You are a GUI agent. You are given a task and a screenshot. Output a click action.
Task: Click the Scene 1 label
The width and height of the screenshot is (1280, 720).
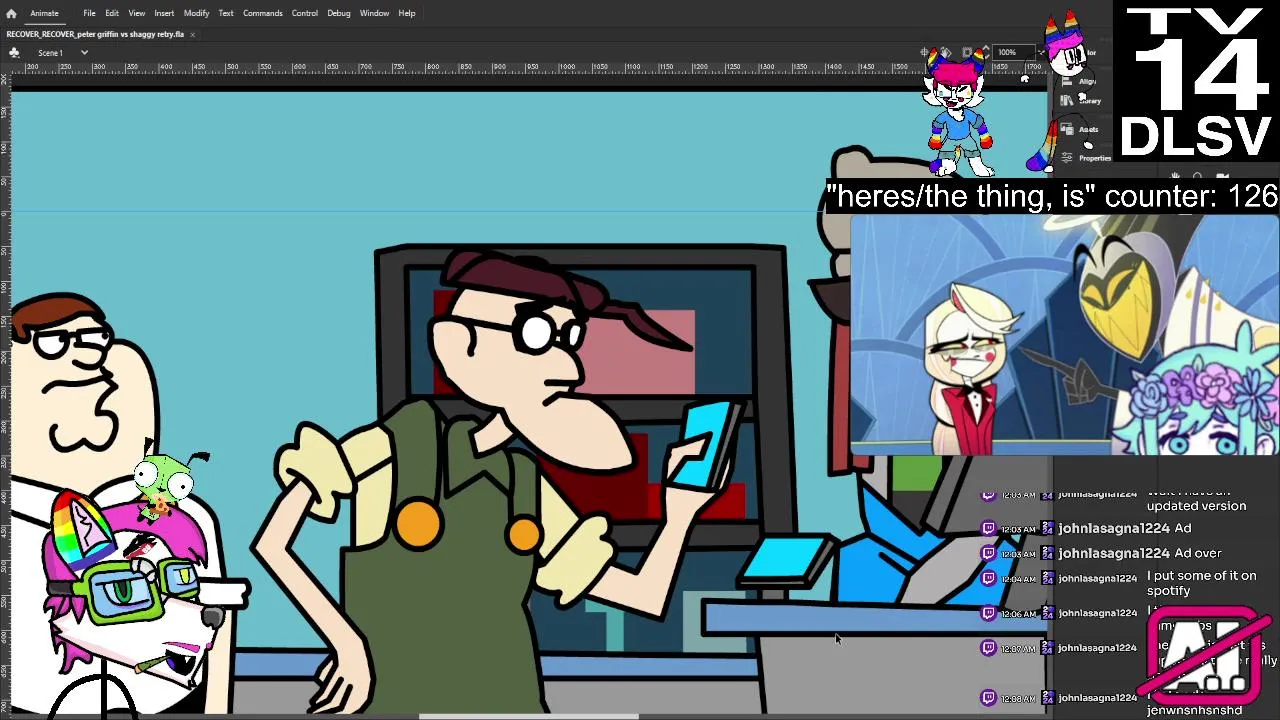(x=50, y=52)
